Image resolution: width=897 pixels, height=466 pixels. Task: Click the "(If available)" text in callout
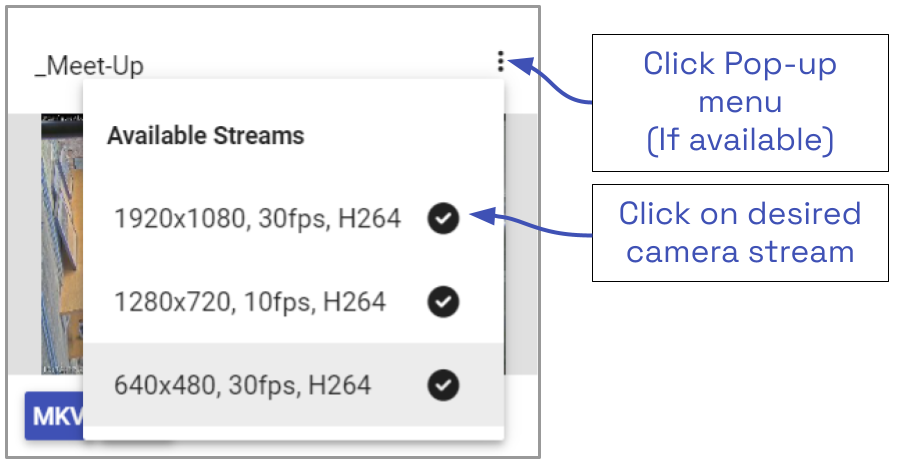740,140
